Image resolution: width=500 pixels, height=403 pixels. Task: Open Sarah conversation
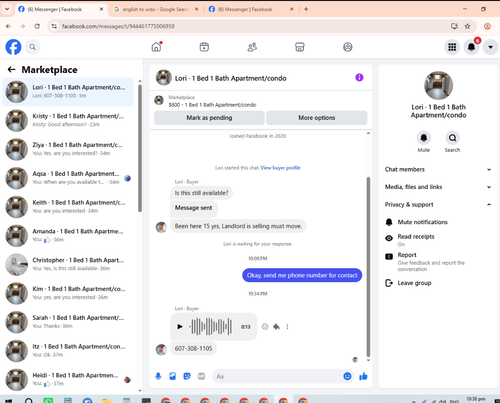coord(68,322)
